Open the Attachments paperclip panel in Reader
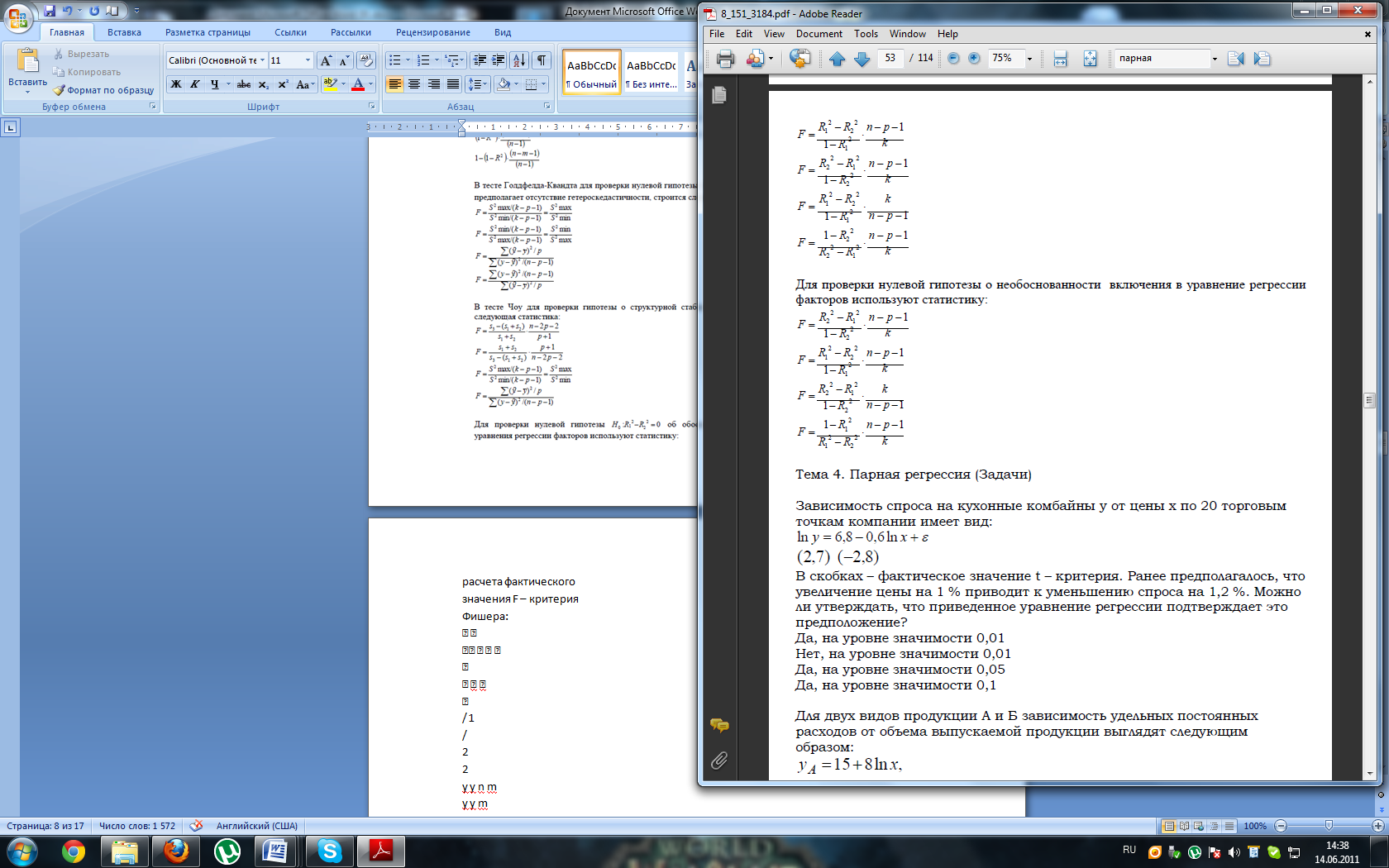1389x868 pixels. coord(719,761)
